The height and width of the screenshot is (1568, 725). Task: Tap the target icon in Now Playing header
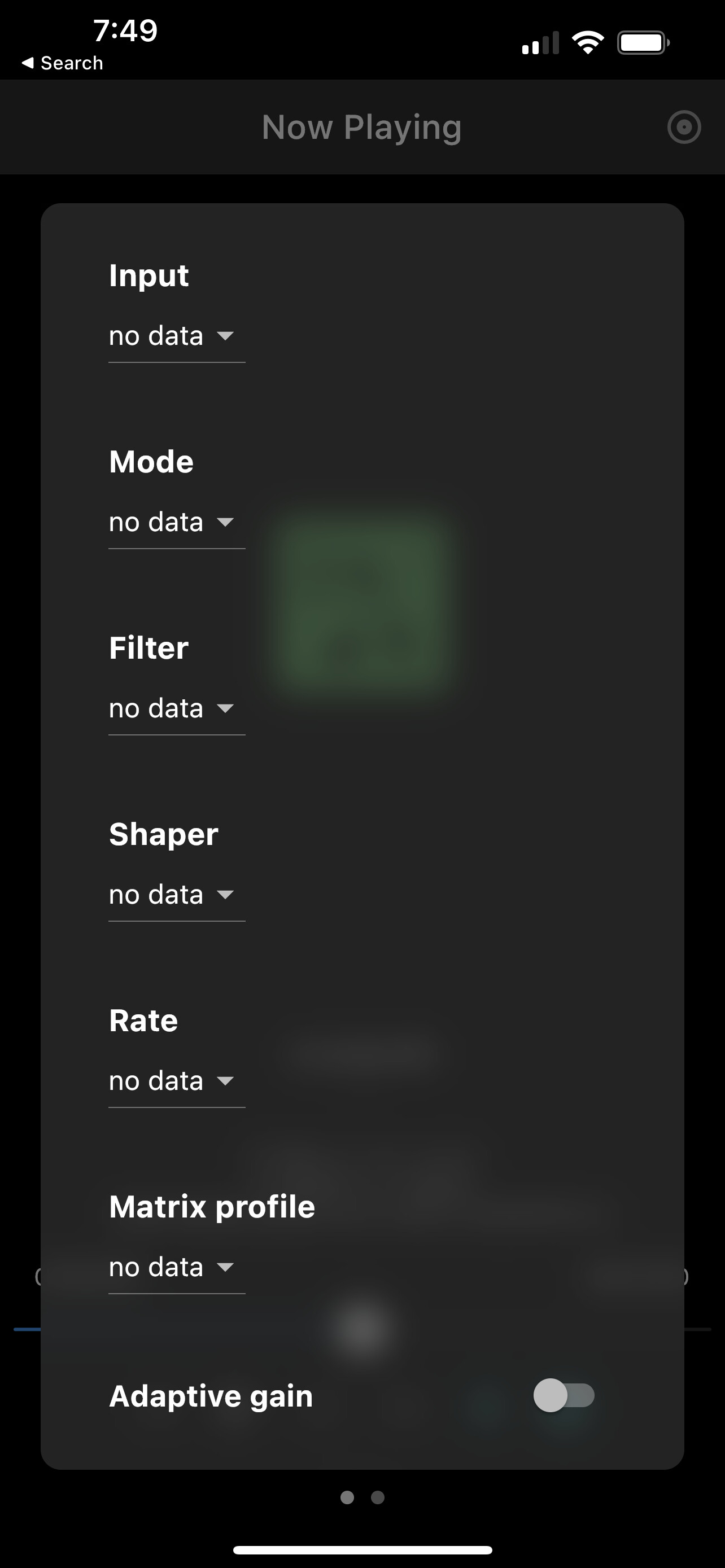(x=684, y=127)
